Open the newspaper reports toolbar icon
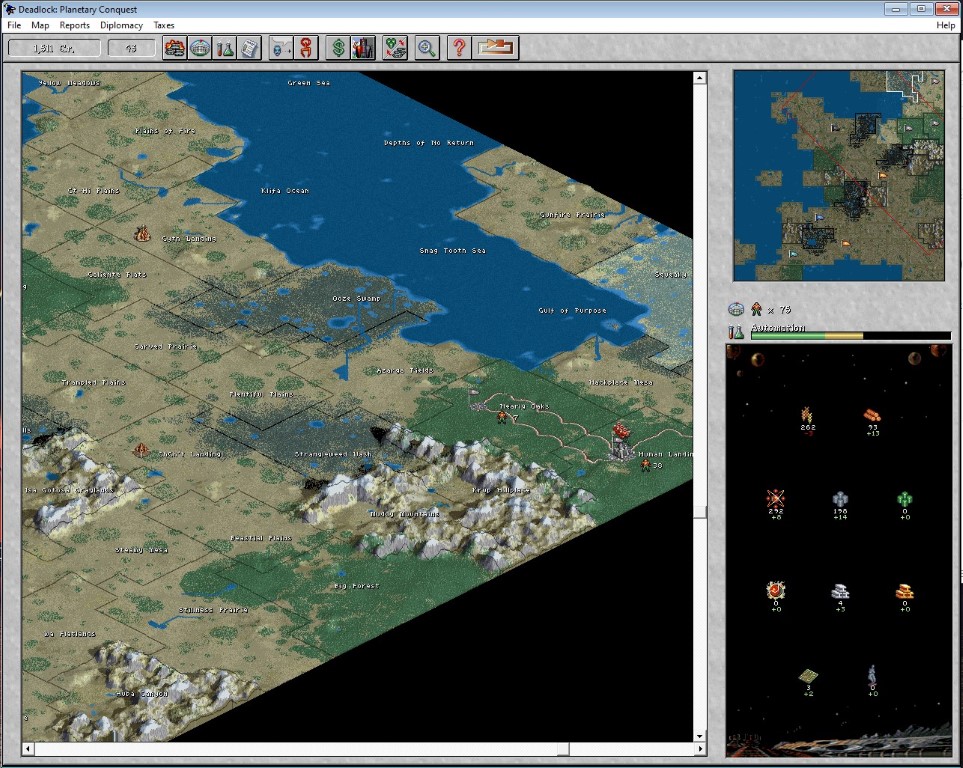 coord(249,48)
